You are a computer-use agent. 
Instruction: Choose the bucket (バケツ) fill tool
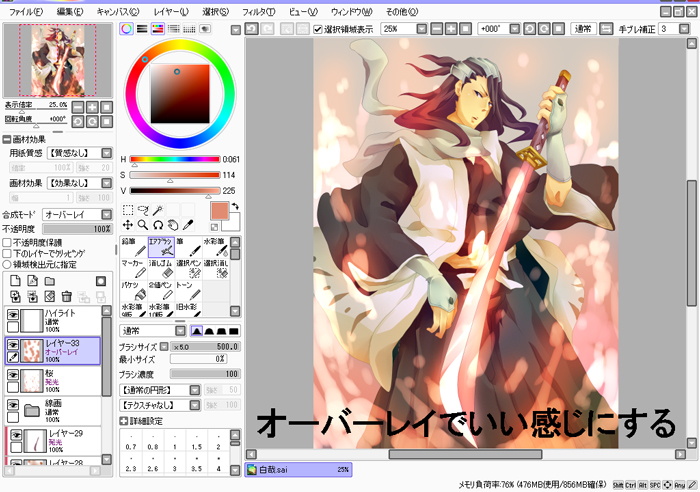[133, 290]
